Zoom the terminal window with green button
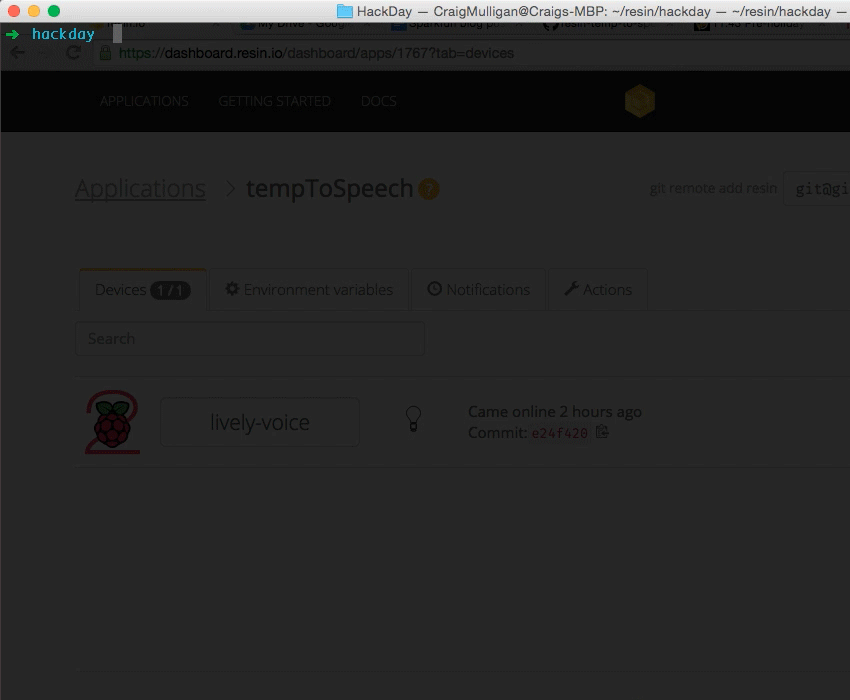The height and width of the screenshot is (700, 850). [x=54, y=11]
